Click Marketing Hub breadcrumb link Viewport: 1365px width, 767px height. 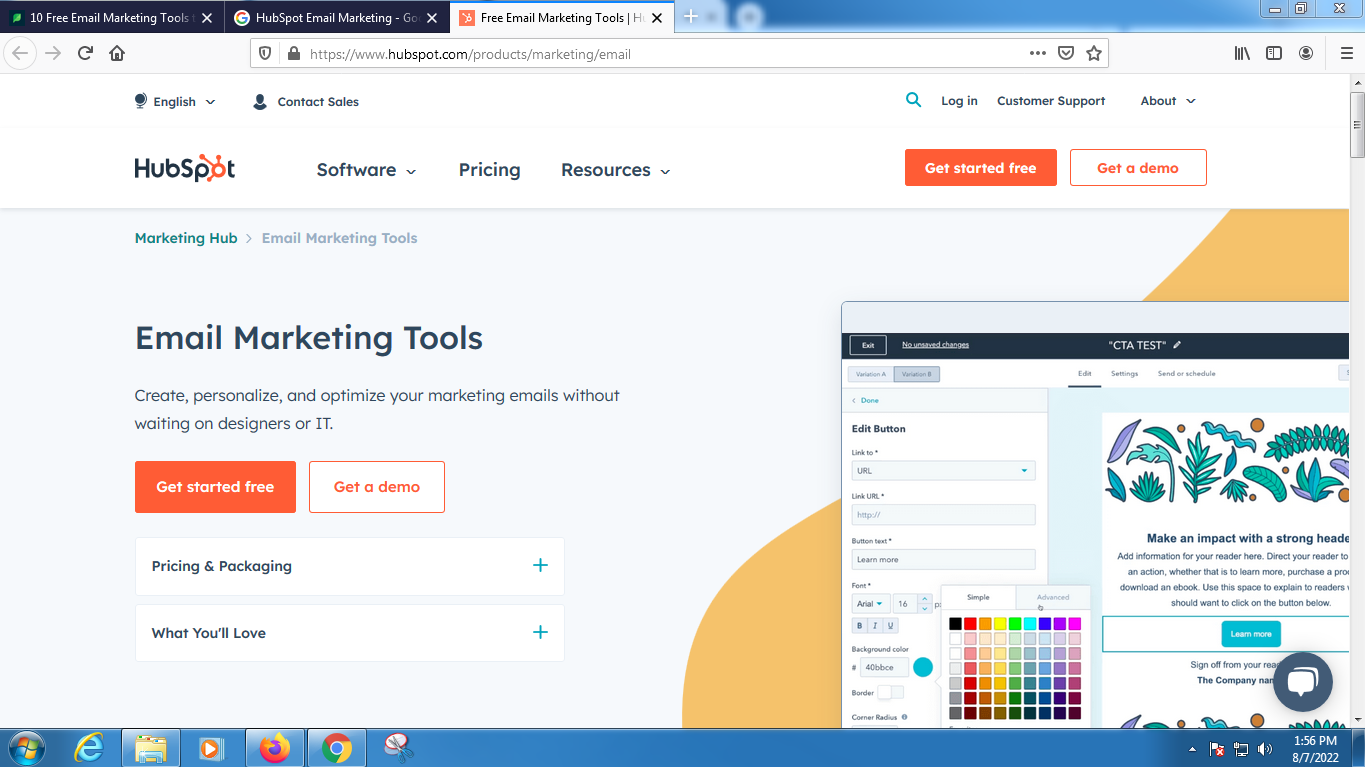click(186, 238)
